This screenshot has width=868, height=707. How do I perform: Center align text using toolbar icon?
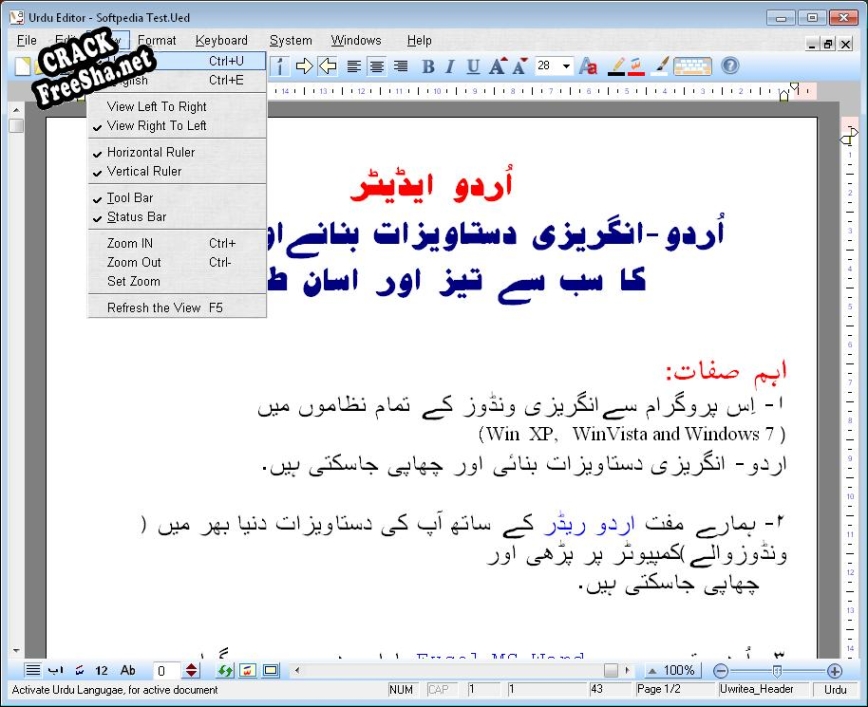377,67
